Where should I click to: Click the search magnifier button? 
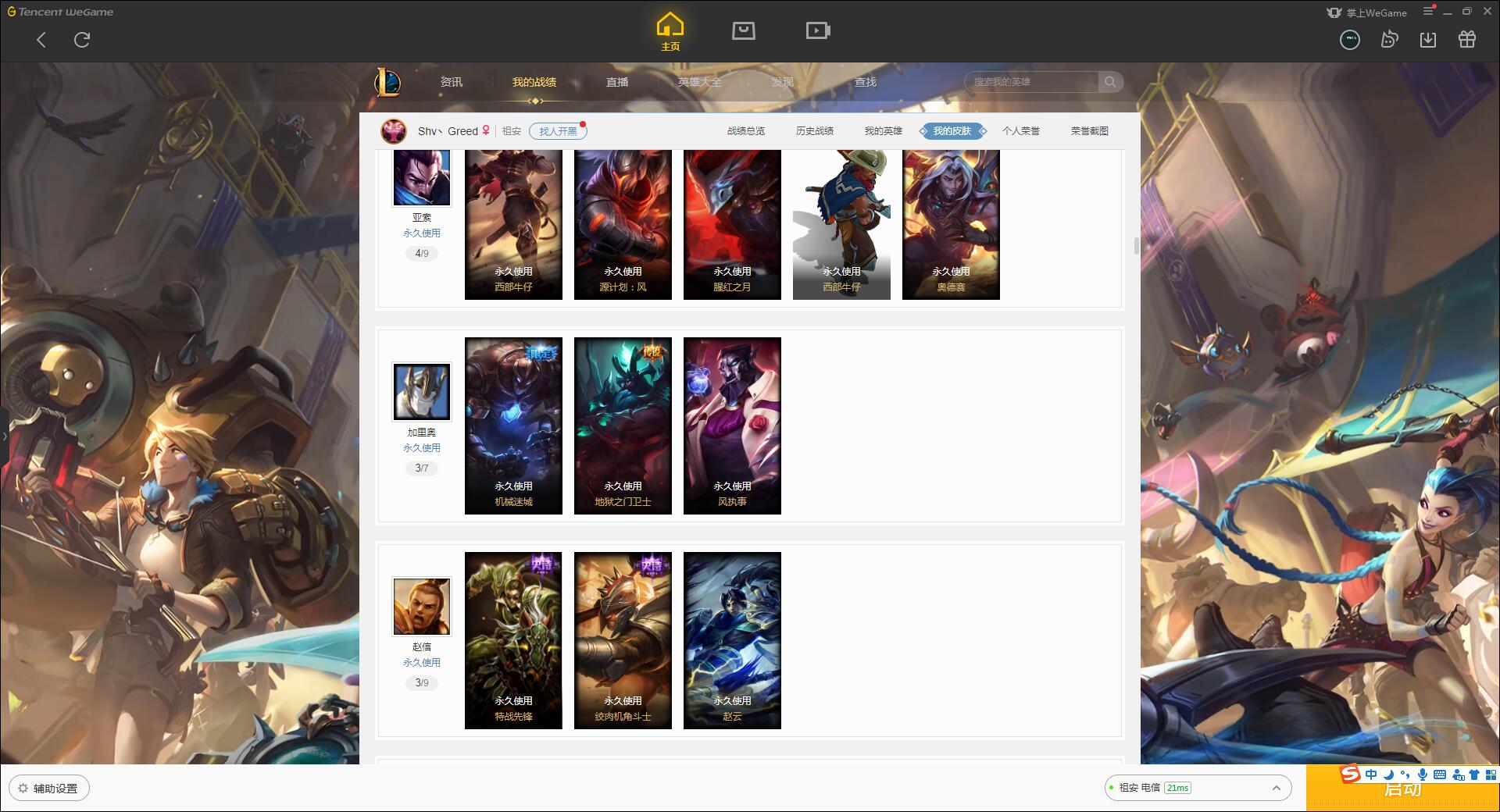[1110, 82]
